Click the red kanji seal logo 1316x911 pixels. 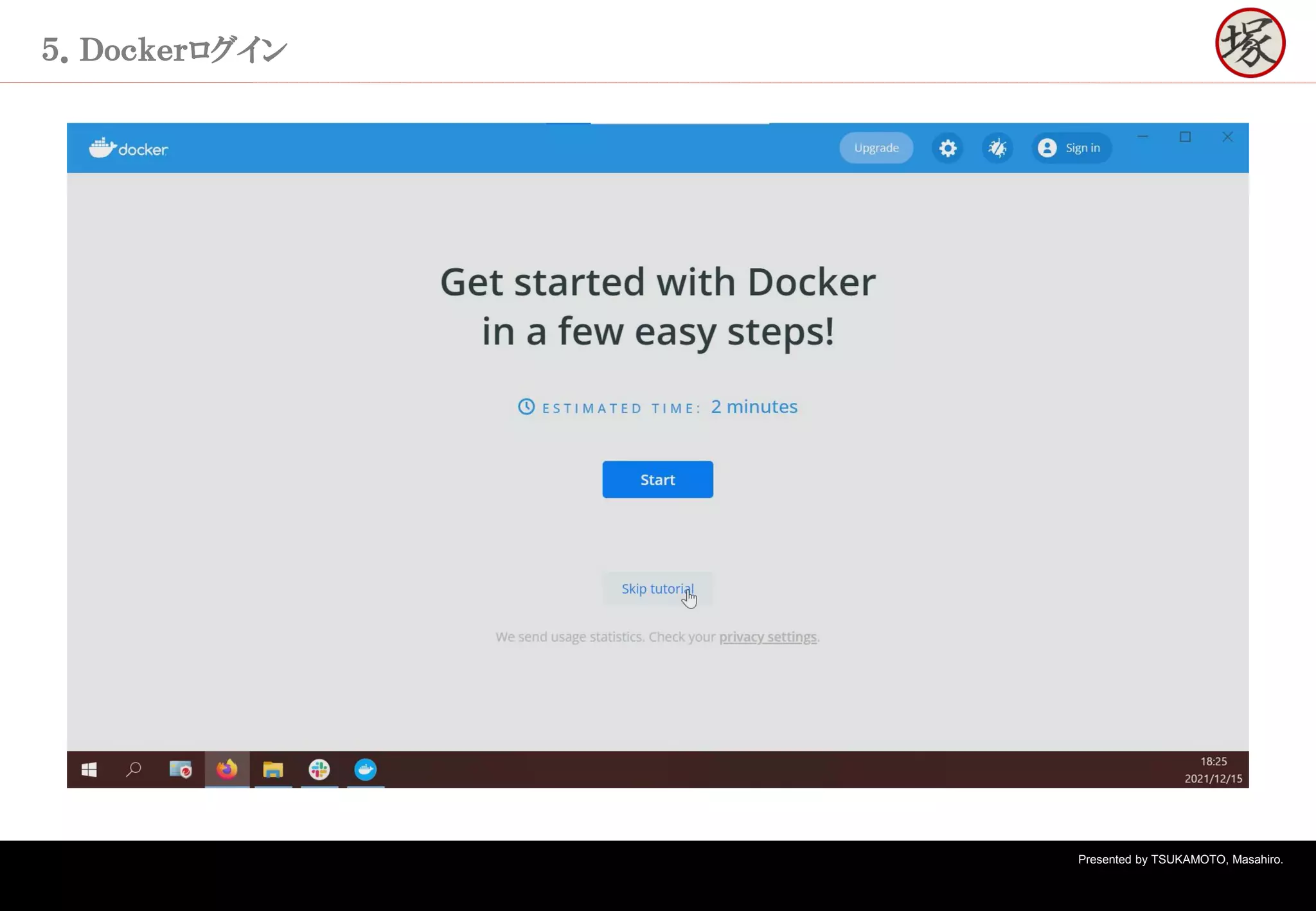1250,43
